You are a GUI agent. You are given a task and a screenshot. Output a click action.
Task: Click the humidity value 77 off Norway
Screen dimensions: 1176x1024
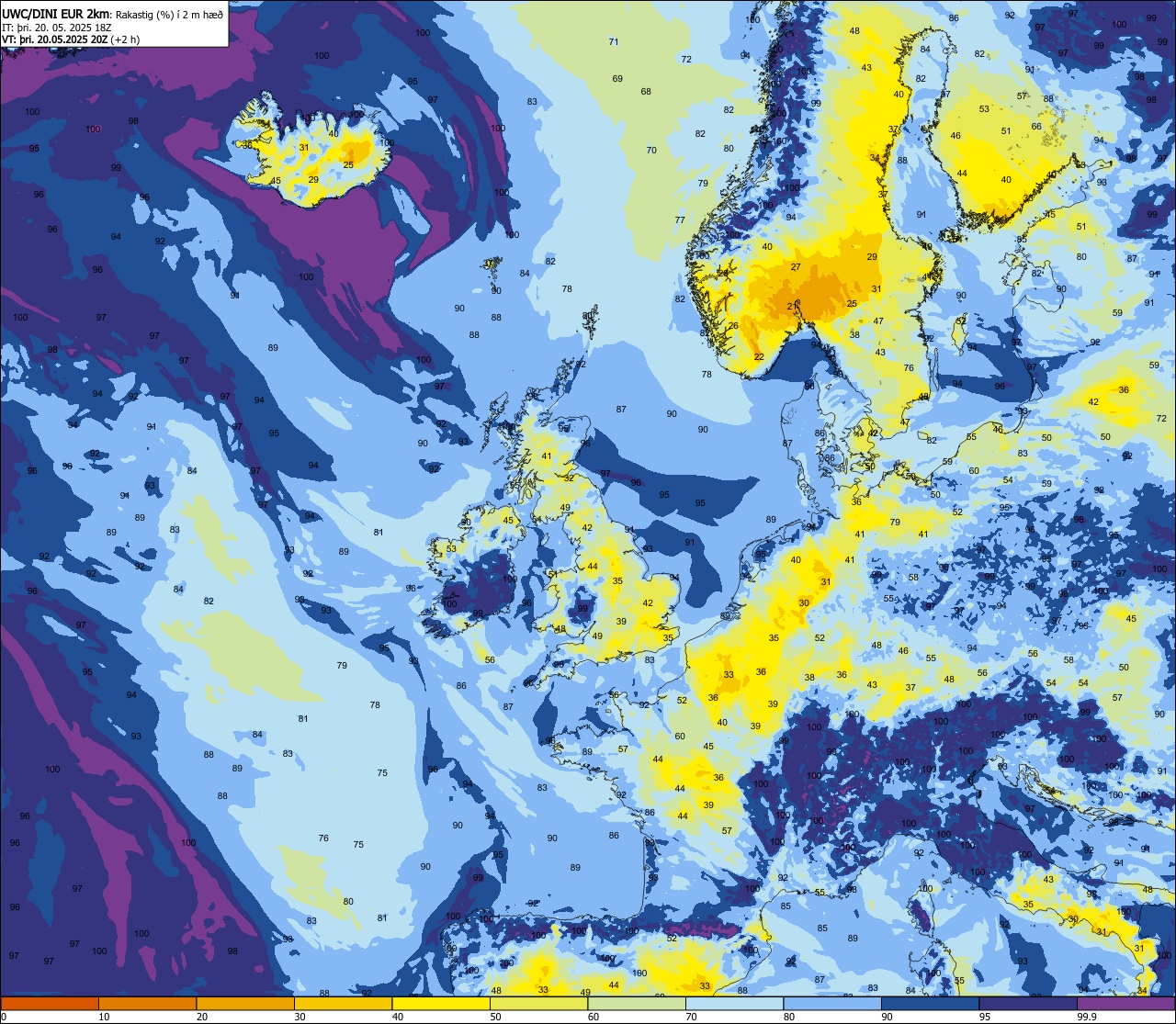pyautogui.click(x=680, y=220)
